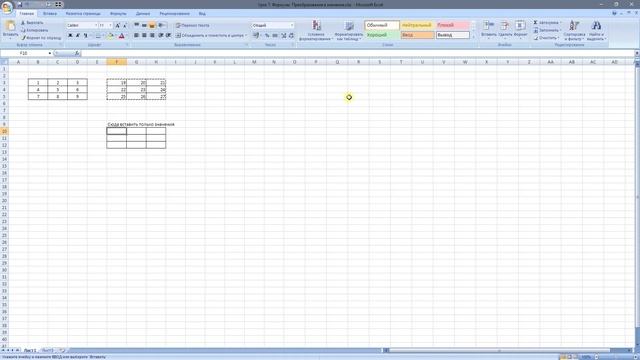Click the top vertical align icon
Image resolution: width=640 pixels, height=360 pixels.
tap(136, 25)
